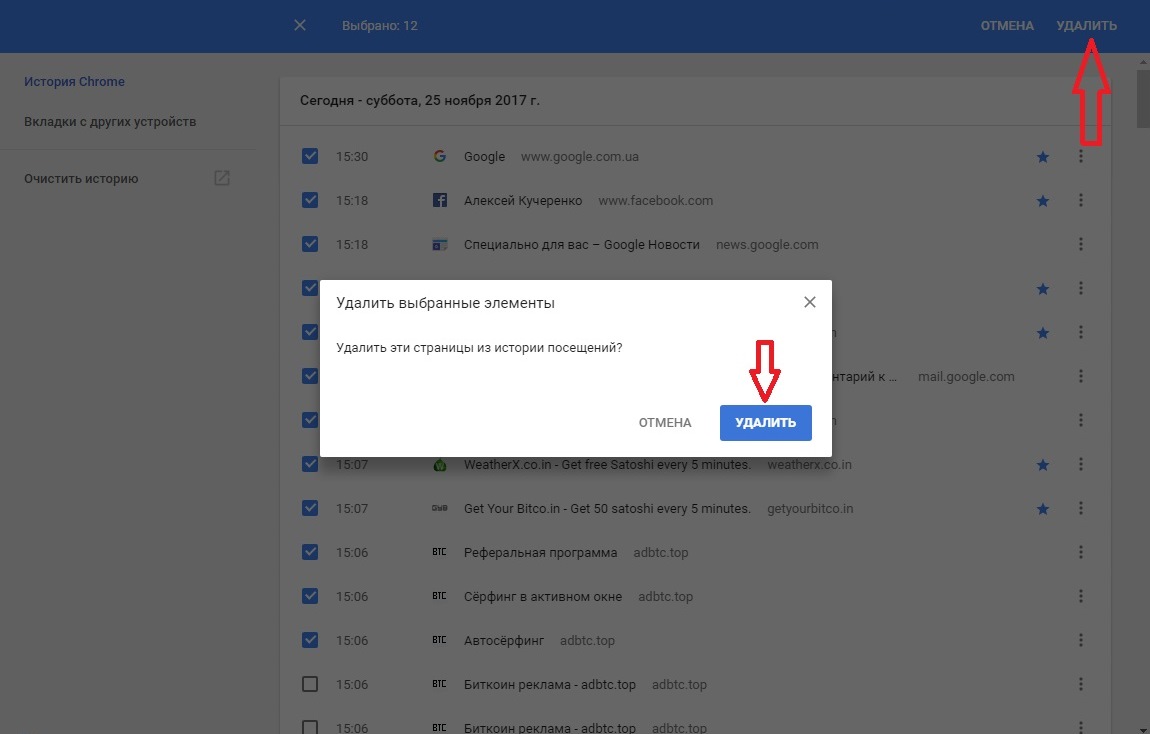1150x734 pixels.
Task: Uncheck the Google Новости entry checkbox
Action: (x=310, y=244)
